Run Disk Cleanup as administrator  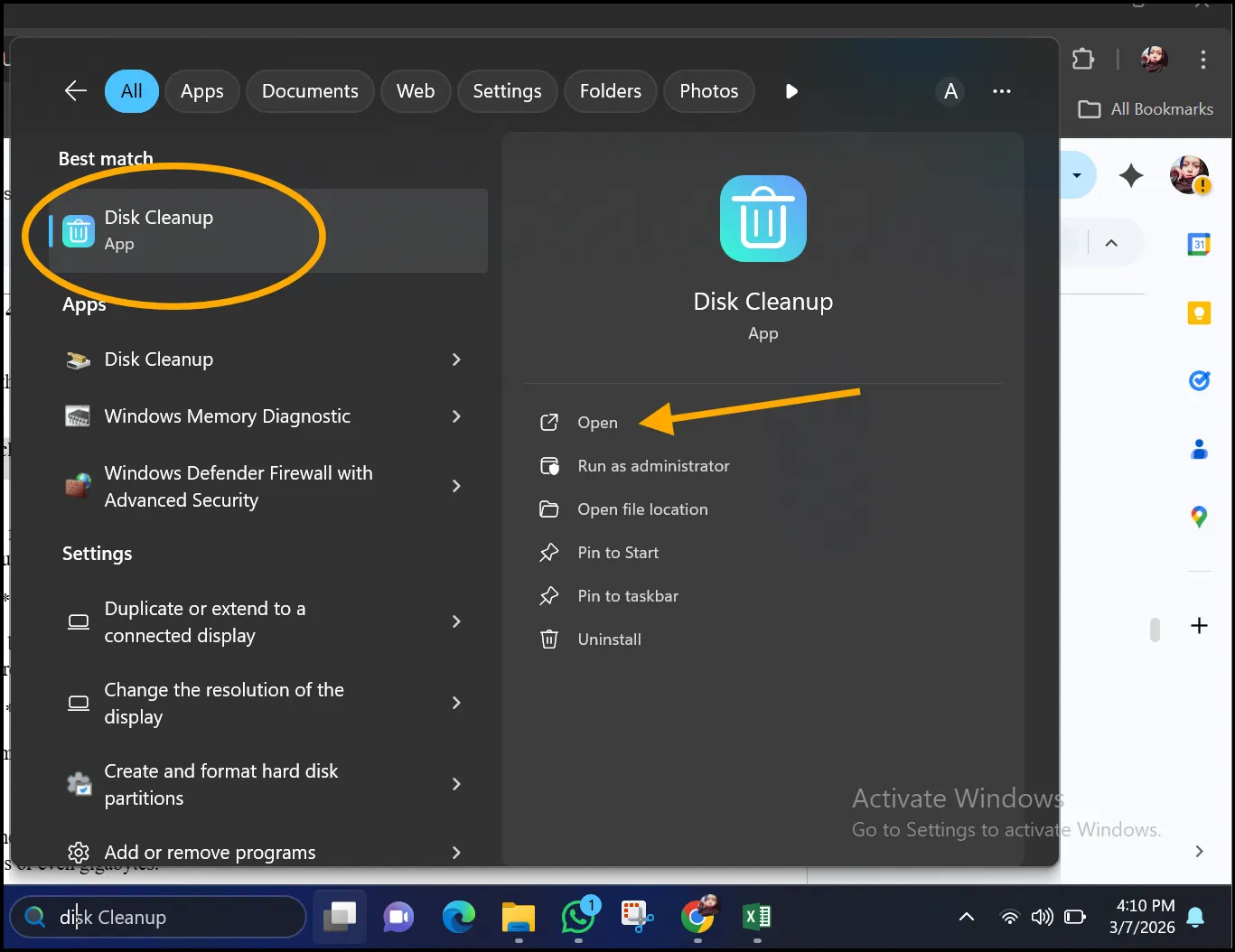click(x=653, y=465)
